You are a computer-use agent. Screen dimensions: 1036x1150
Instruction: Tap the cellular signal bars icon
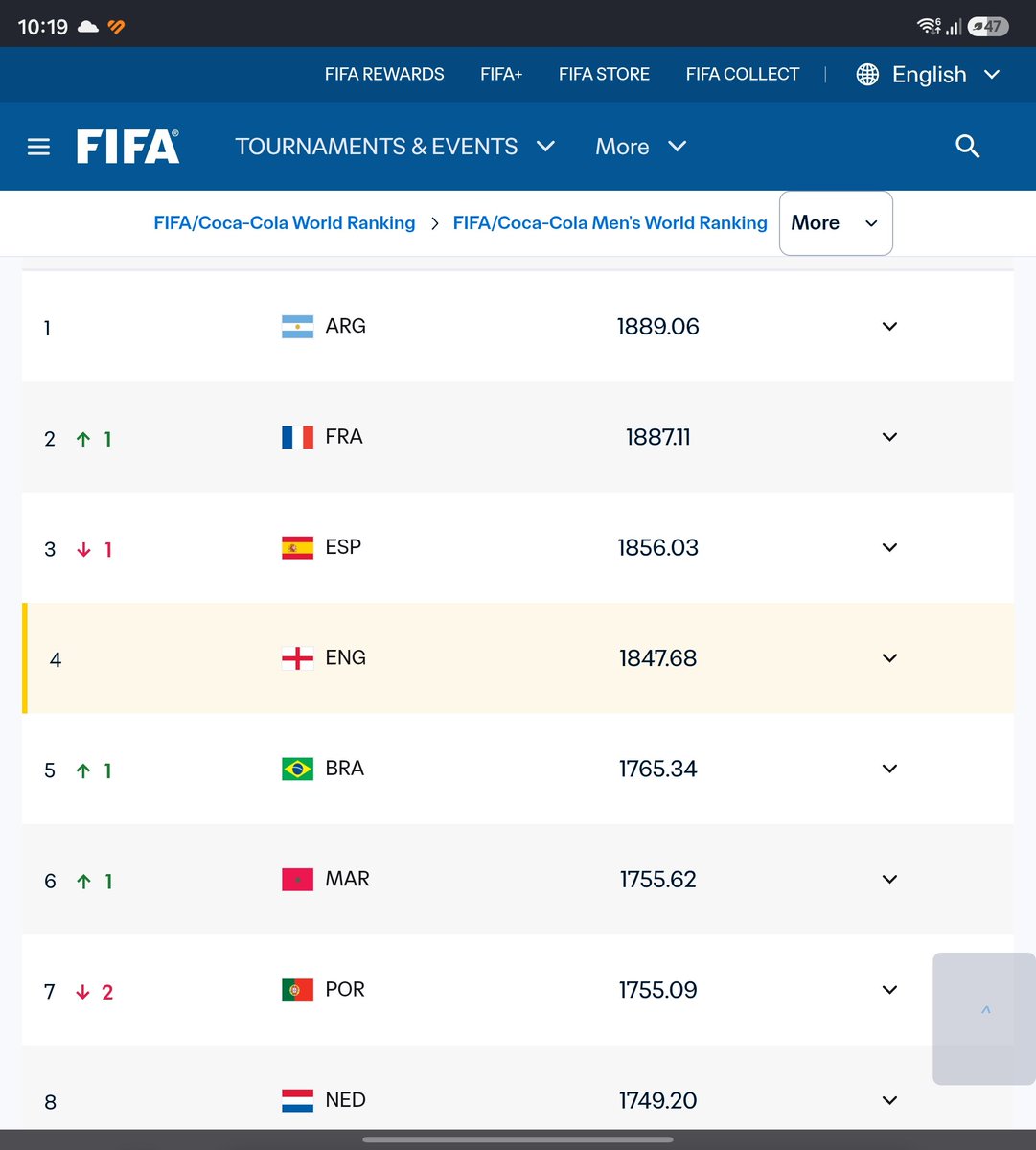pos(954,27)
